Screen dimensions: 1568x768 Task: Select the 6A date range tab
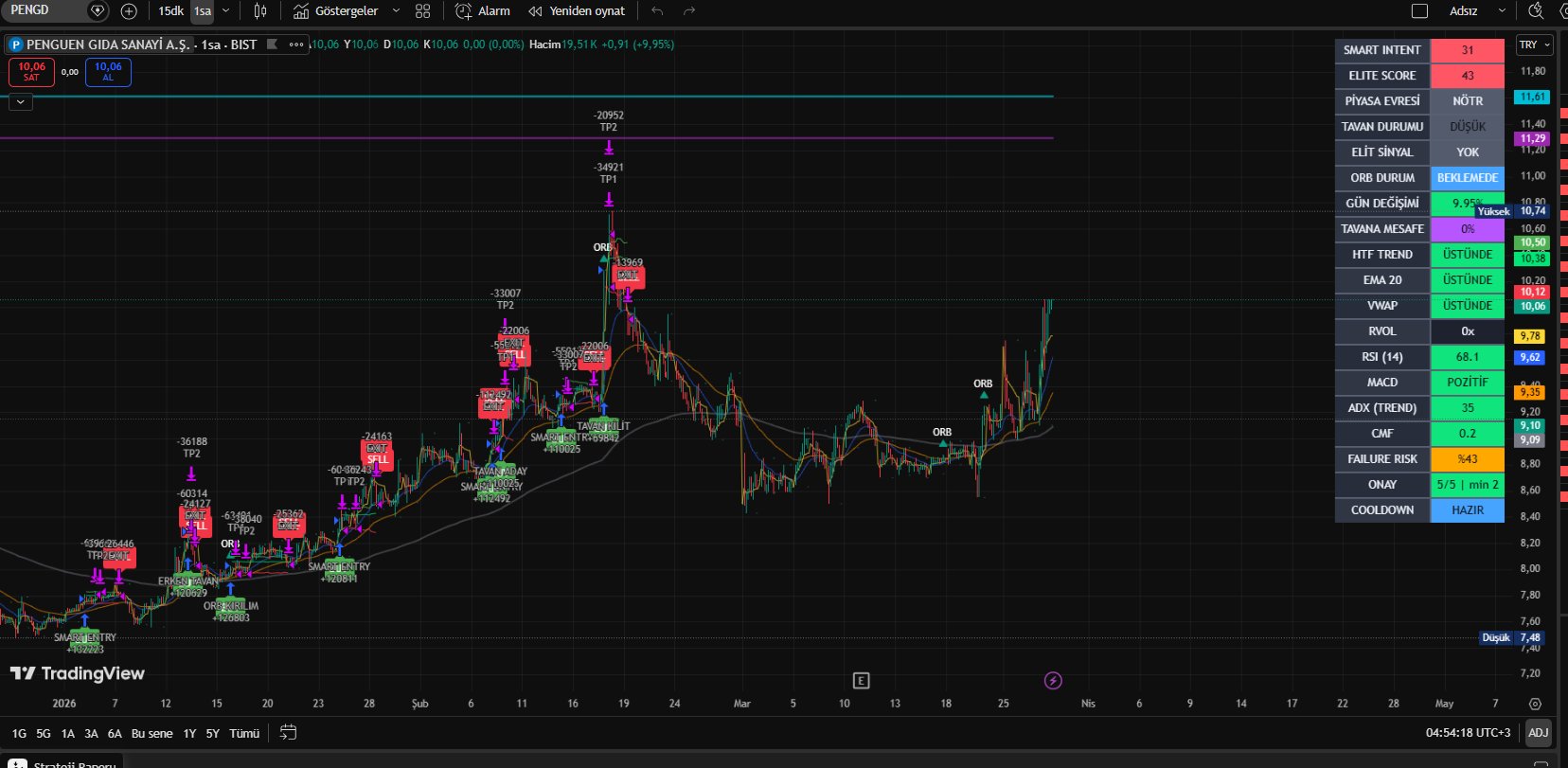[x=115, y=733]
